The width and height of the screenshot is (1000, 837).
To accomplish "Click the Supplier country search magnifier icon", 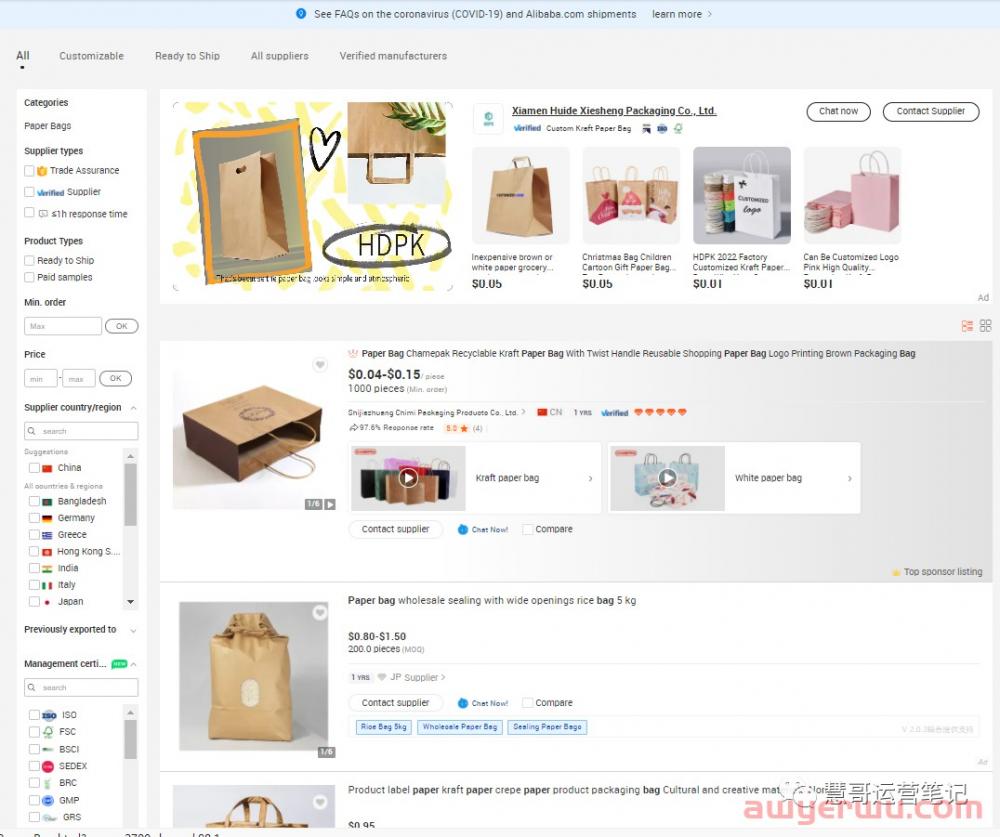I will pos(31,431).
